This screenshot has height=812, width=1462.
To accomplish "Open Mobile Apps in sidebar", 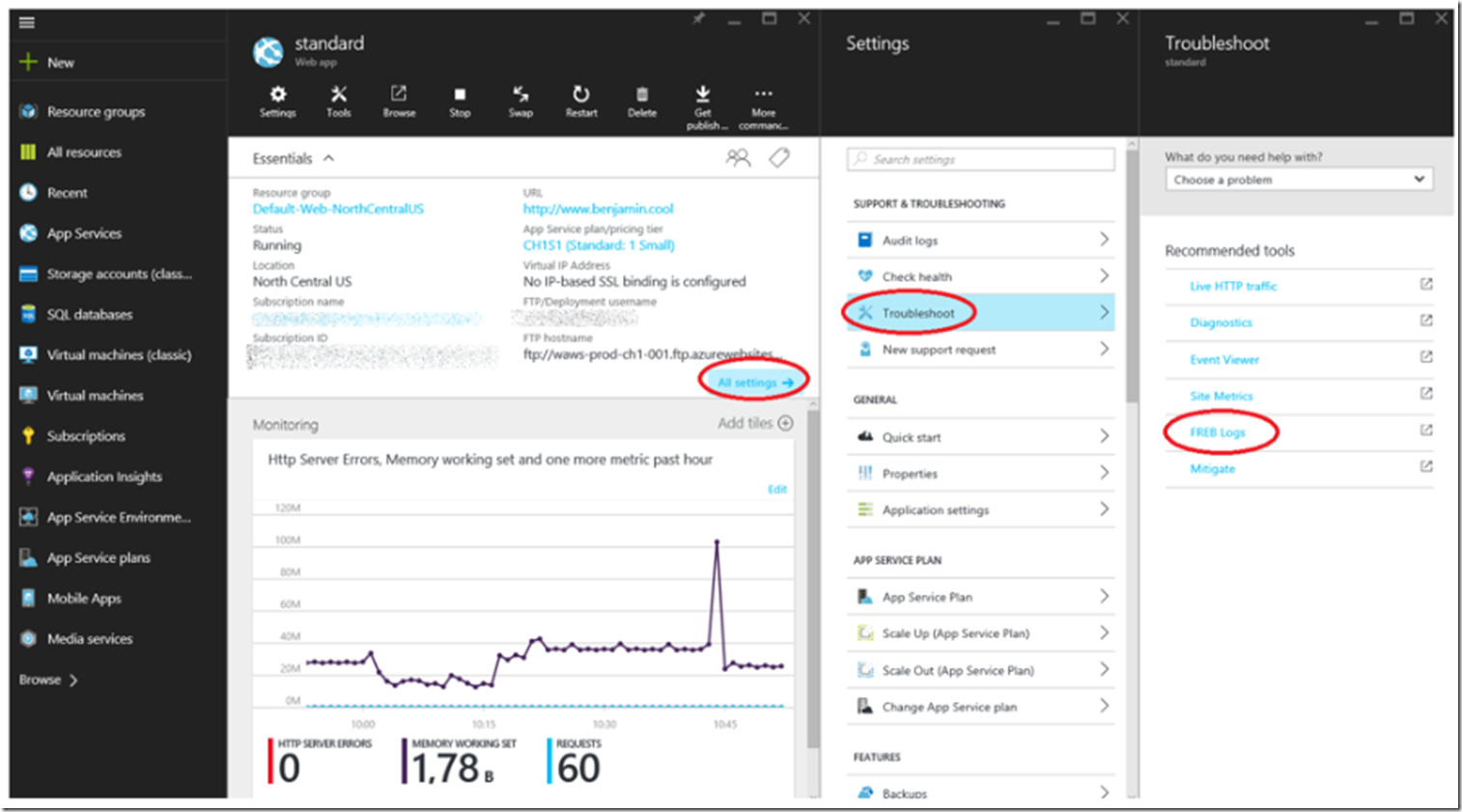I will (x=84, y=599).
